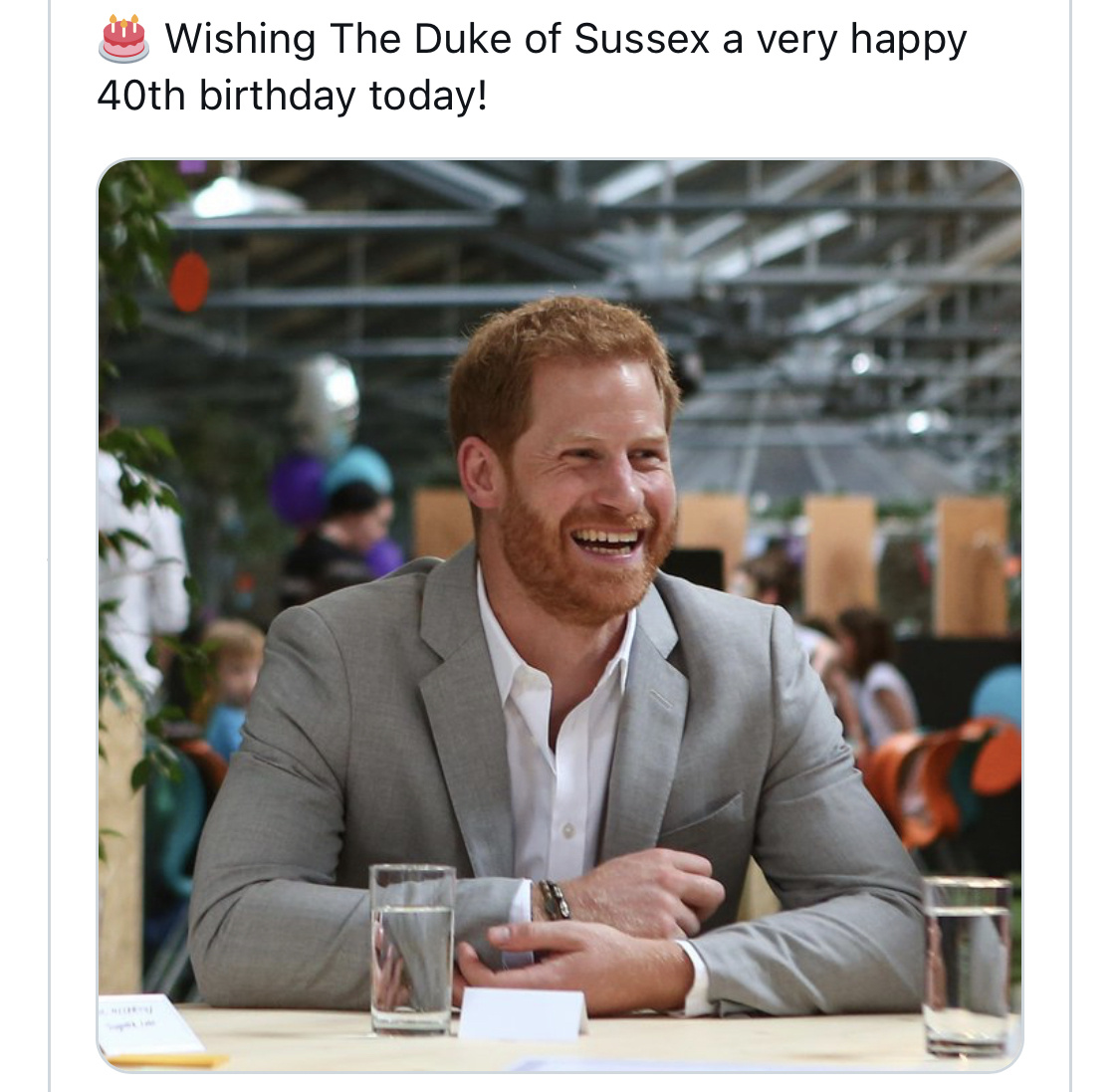1120x1092 pixels.
Task: Click the left water glass in the photo
Action: click(x=413, y=950)
